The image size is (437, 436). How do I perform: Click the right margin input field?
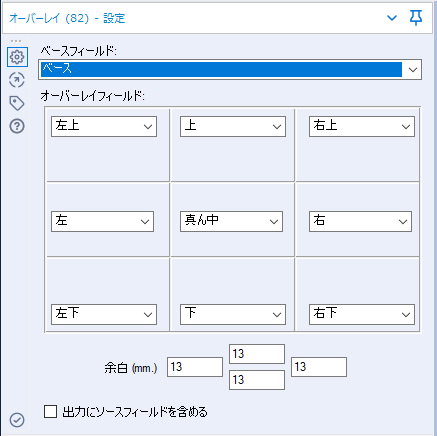pos(319,367)
